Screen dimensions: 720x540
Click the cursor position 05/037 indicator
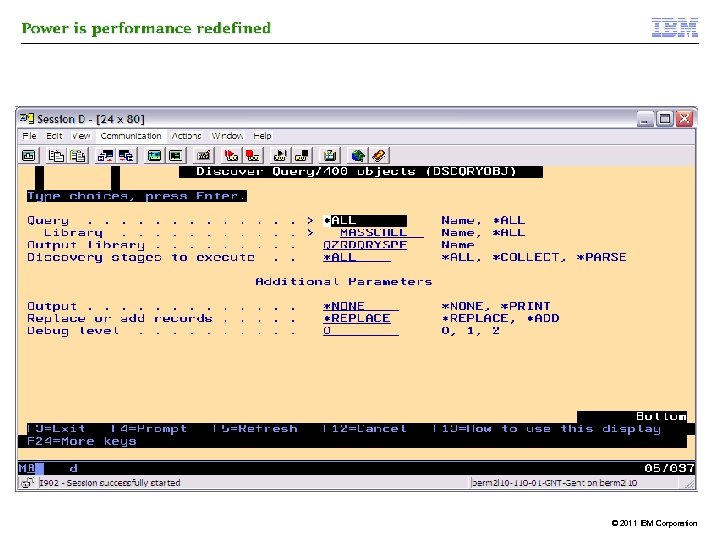point(669,468)
